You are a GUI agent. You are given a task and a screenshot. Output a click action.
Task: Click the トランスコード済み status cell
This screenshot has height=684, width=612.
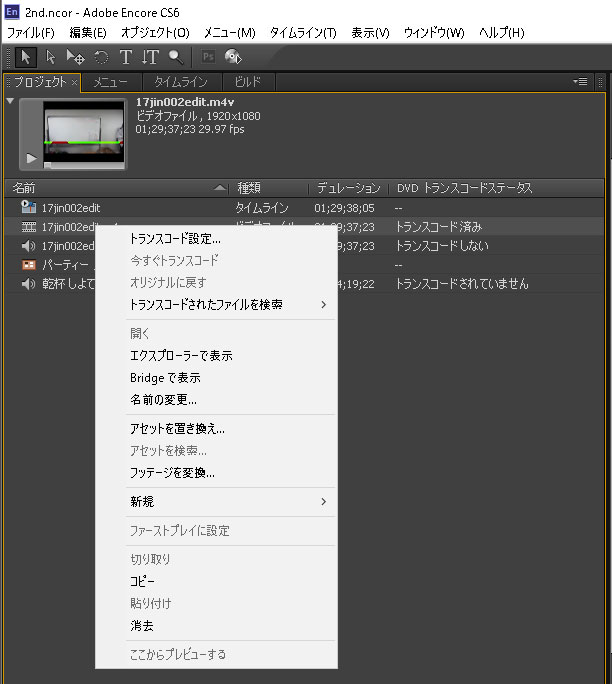click(438, 227)
